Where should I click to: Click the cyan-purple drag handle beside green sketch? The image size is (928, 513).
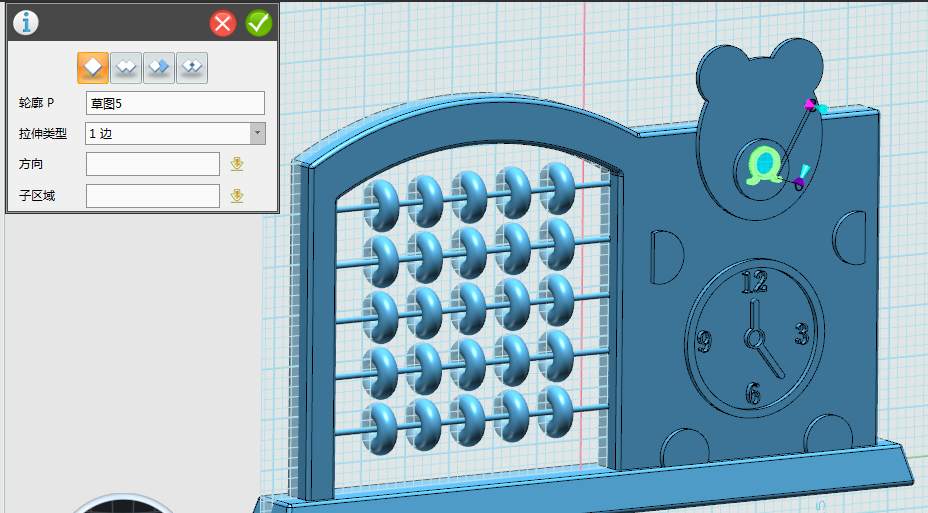pyautogui.click(x=800, y=177)
